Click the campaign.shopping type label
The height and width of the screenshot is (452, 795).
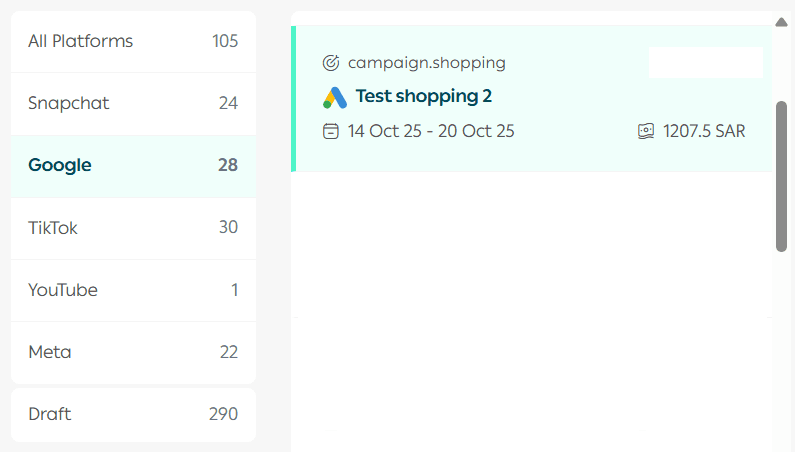click(427, 63)
